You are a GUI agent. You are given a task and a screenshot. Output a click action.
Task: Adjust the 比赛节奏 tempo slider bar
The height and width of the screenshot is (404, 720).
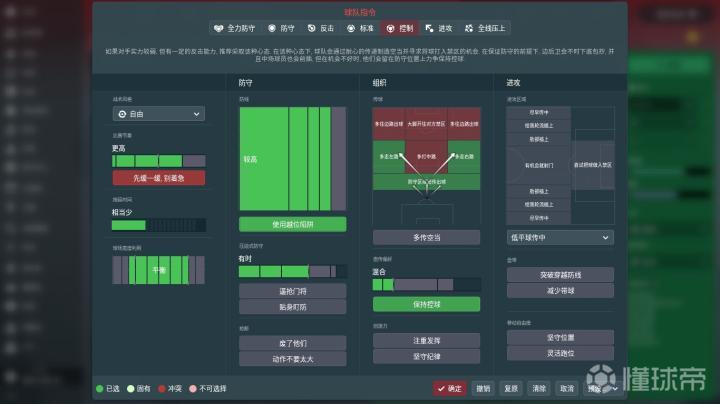pos(158,160)
